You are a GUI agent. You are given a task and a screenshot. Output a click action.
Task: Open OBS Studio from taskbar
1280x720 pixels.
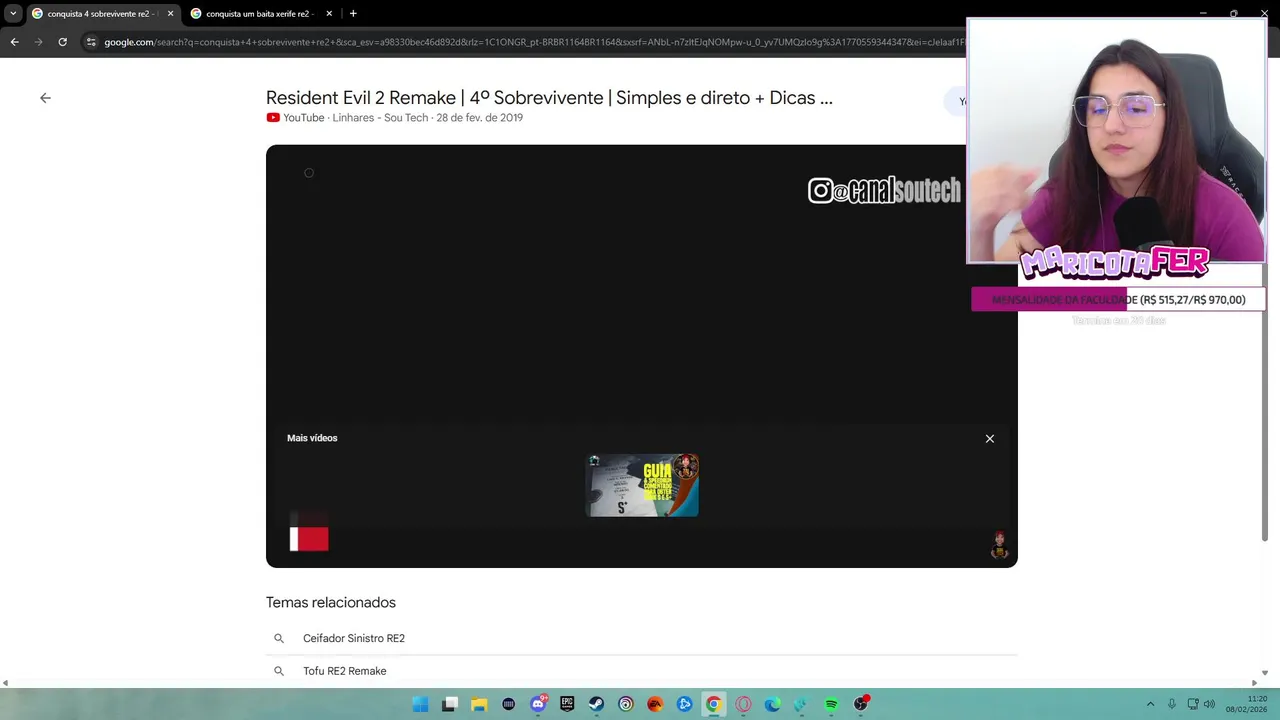(x=860, y=704)
